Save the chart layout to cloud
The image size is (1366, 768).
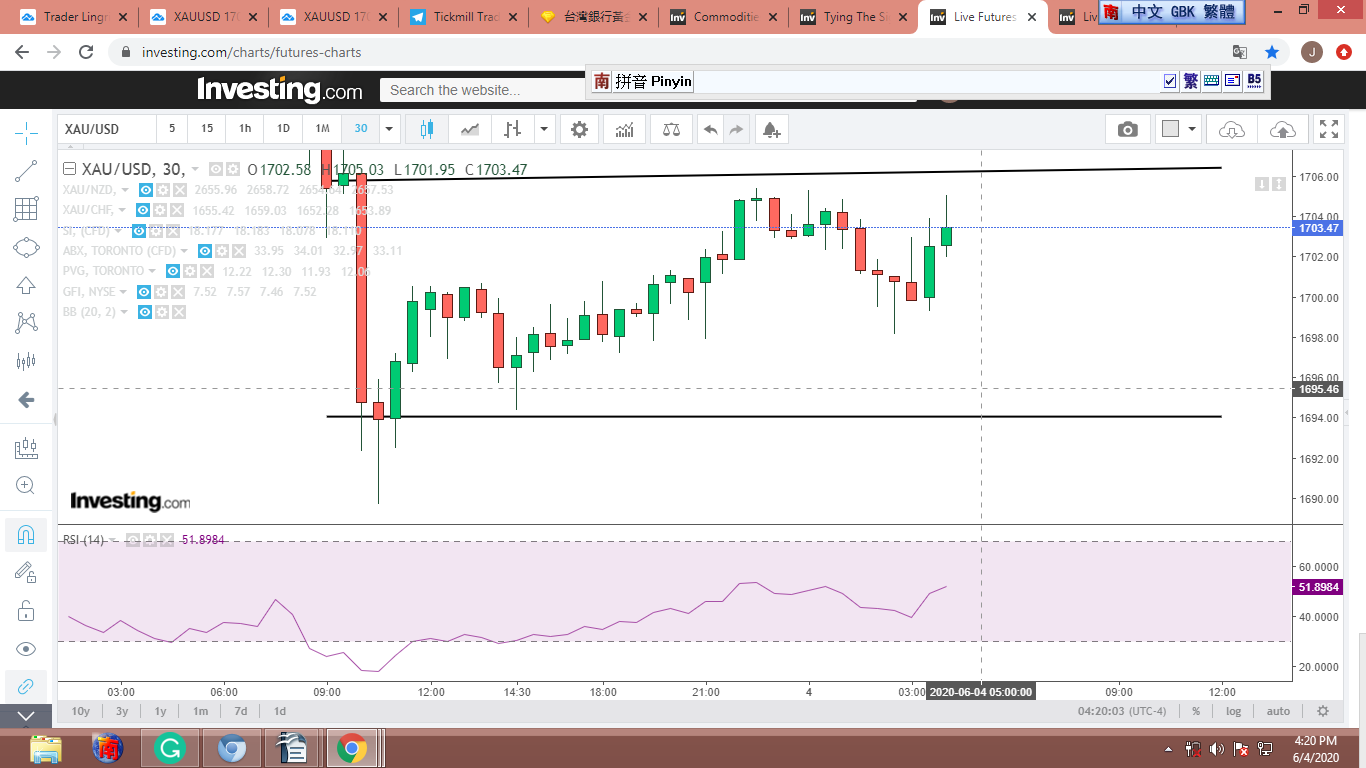pyautogui.click(x=1282, y=129)
